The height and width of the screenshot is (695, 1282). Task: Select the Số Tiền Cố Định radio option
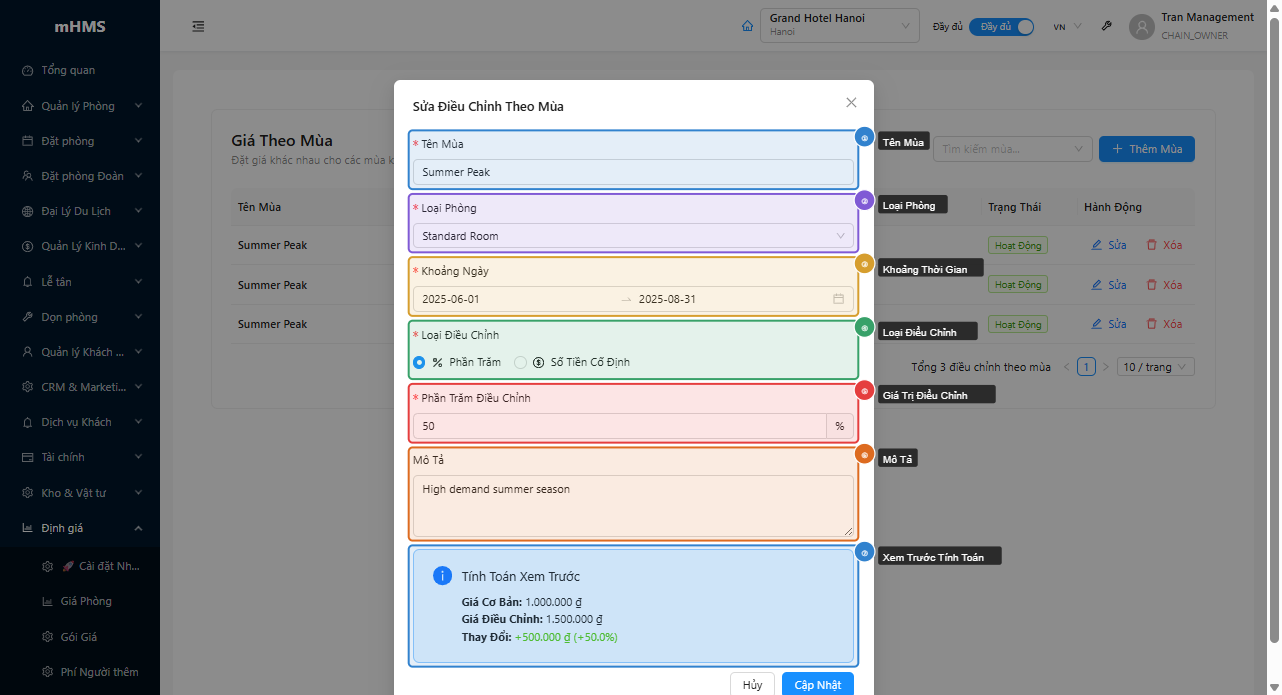tap(520, 362)
